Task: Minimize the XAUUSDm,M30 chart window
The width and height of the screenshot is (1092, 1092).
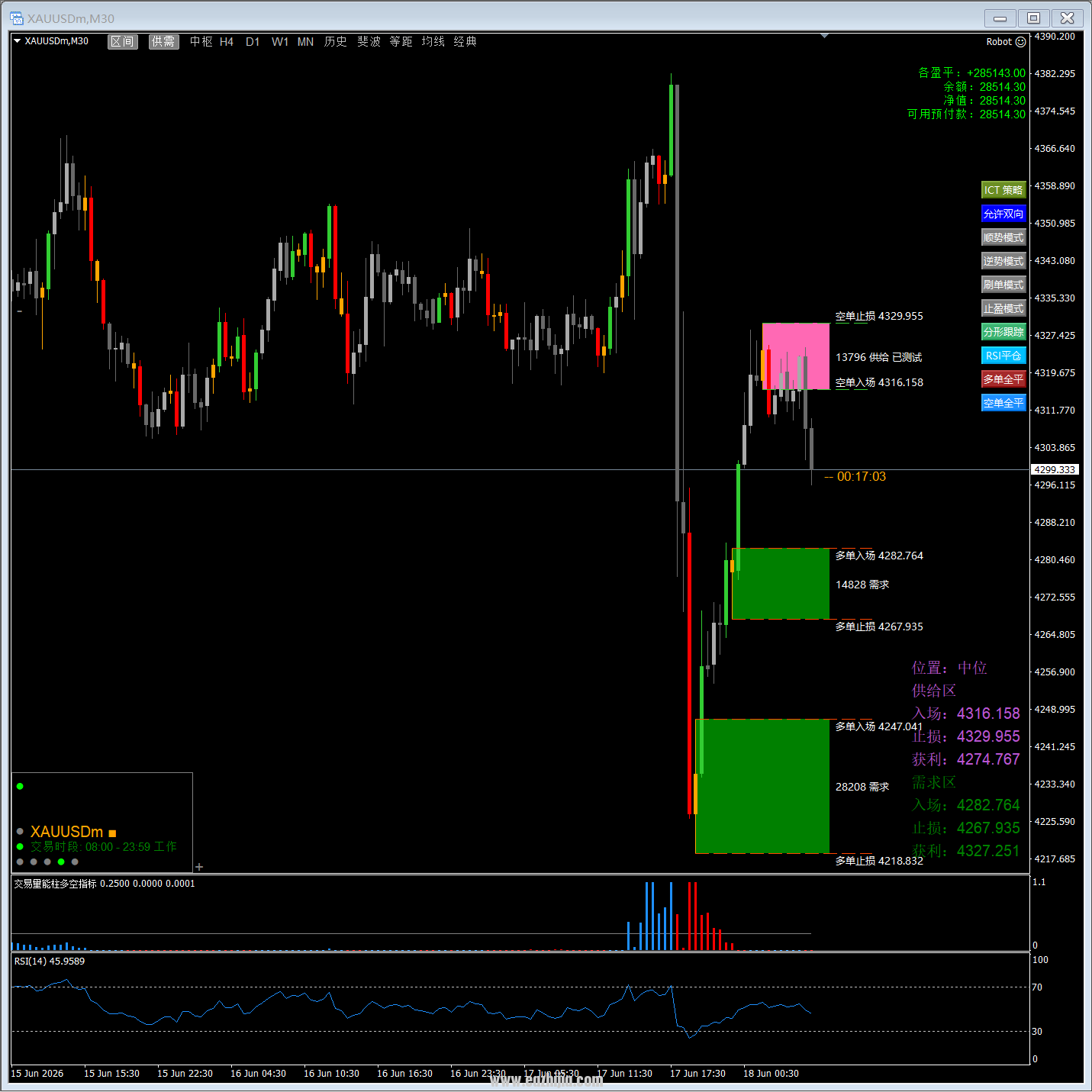Action: [x=1000, y=18]
